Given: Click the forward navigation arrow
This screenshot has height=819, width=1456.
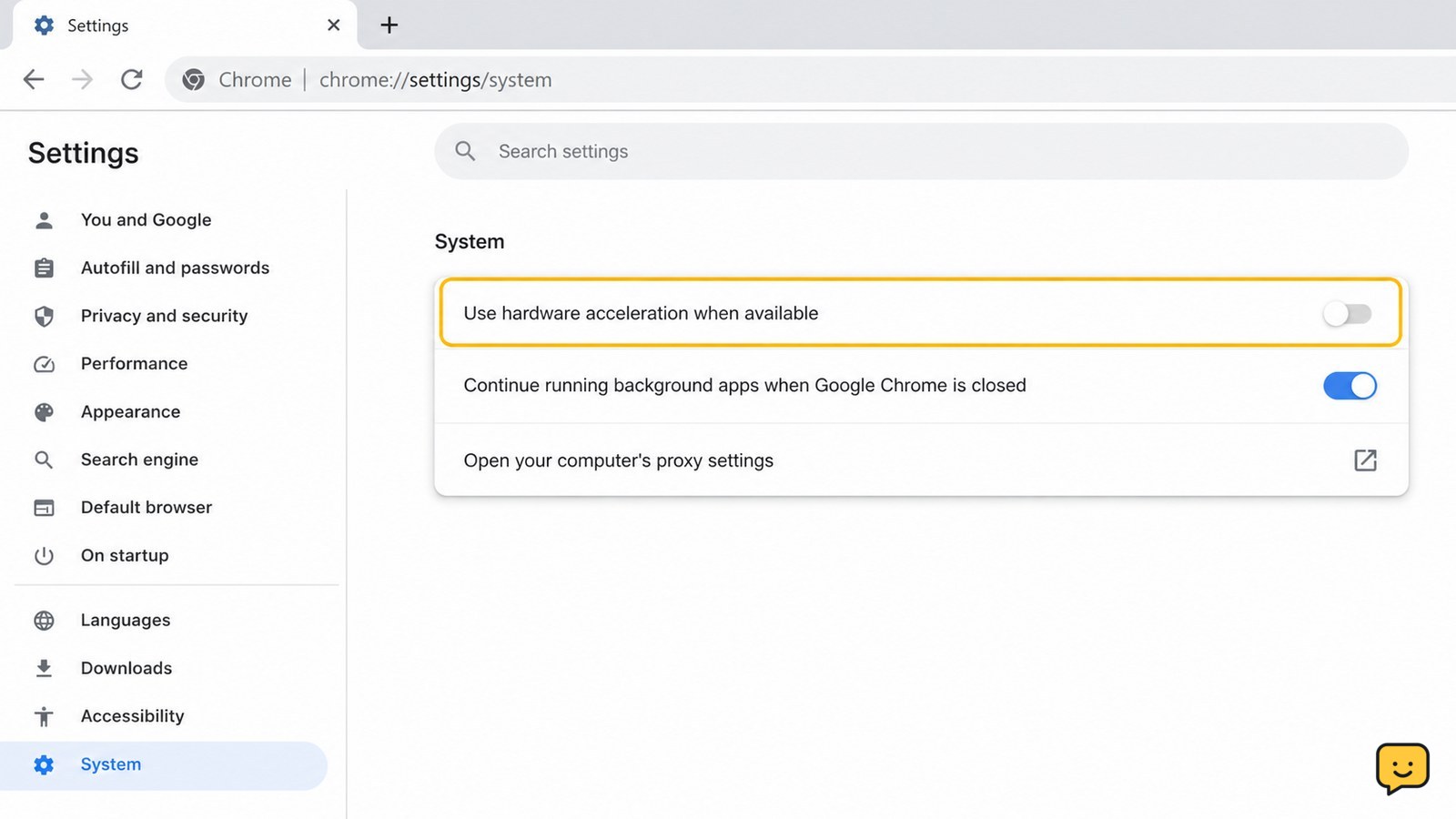Looking at the screenshot, I should [x=83, y=80].
